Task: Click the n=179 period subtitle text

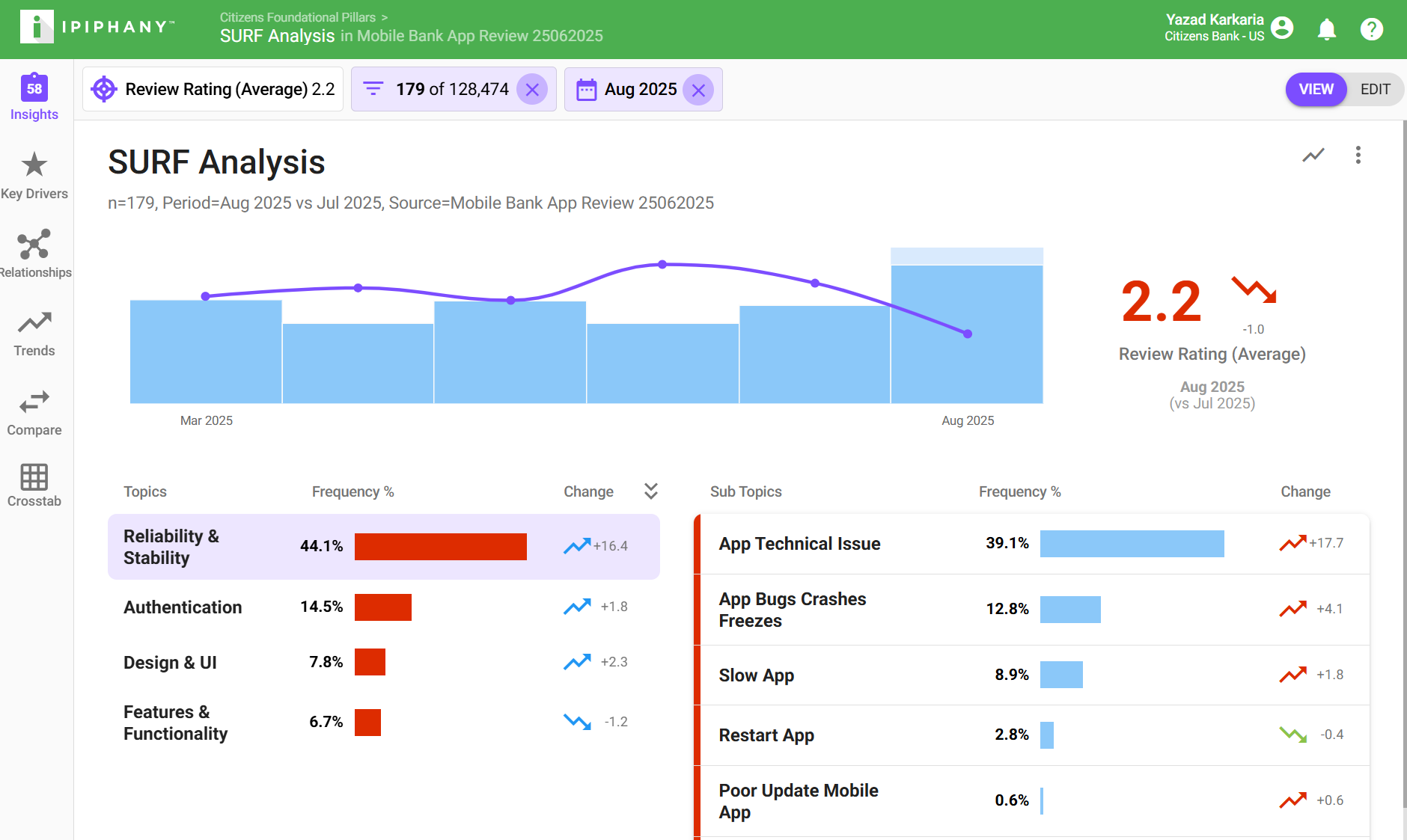Action: coord(411,203)
